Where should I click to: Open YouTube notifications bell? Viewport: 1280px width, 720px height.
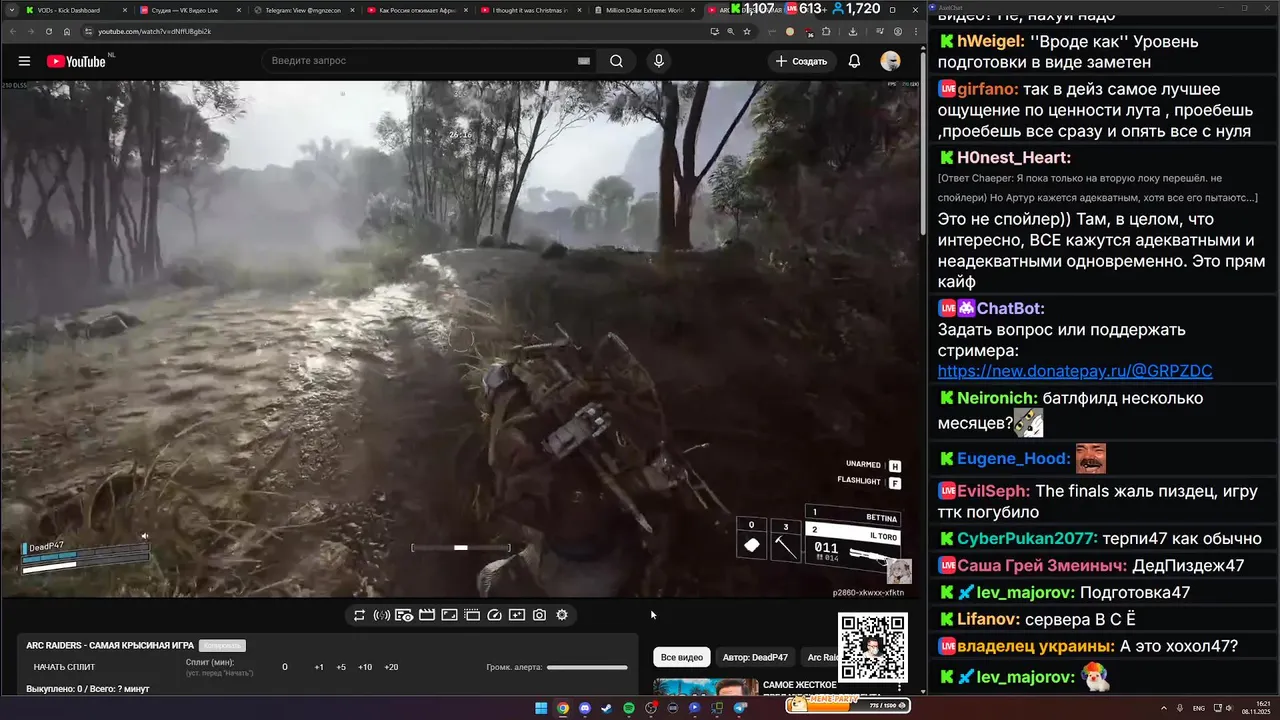point(854,61)
